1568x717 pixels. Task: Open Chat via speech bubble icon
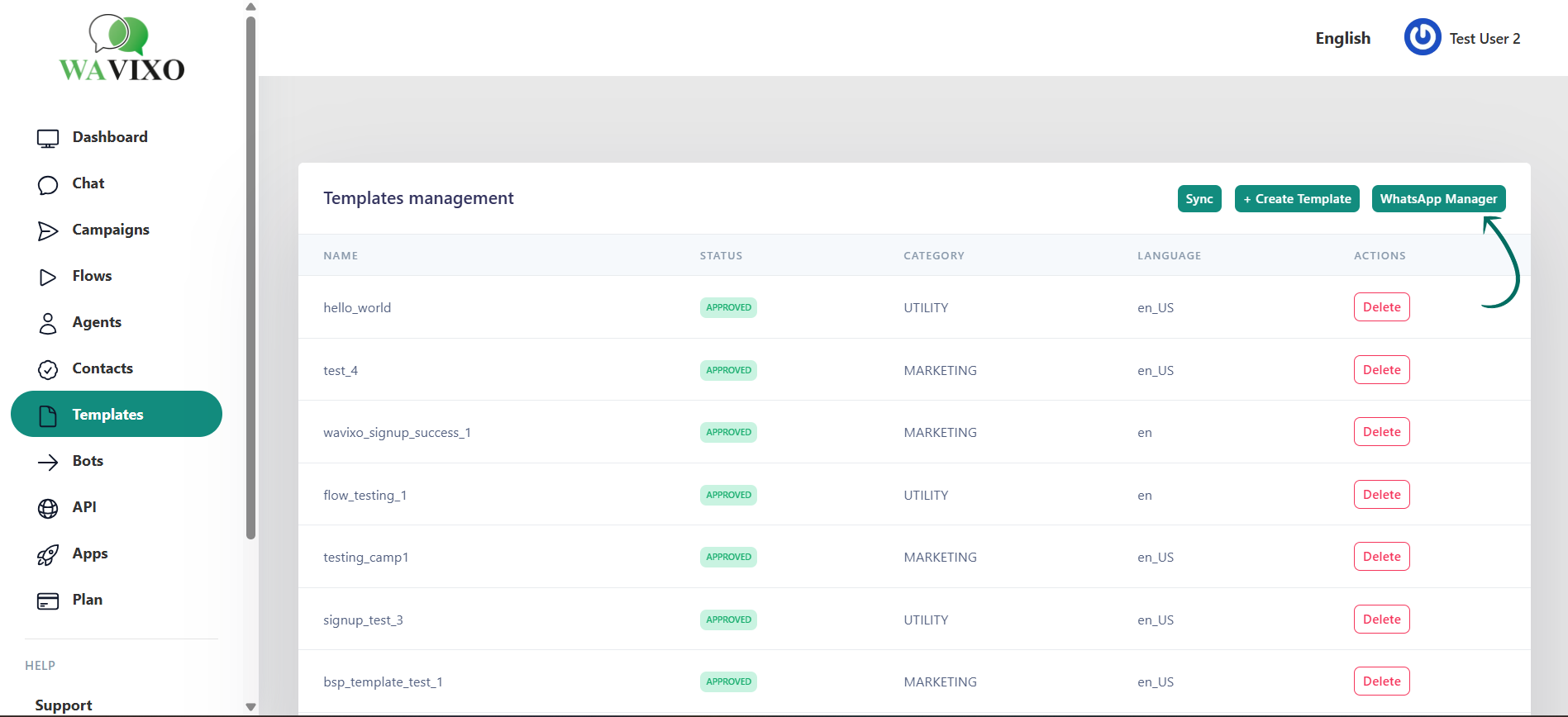(x=48, y=184)
